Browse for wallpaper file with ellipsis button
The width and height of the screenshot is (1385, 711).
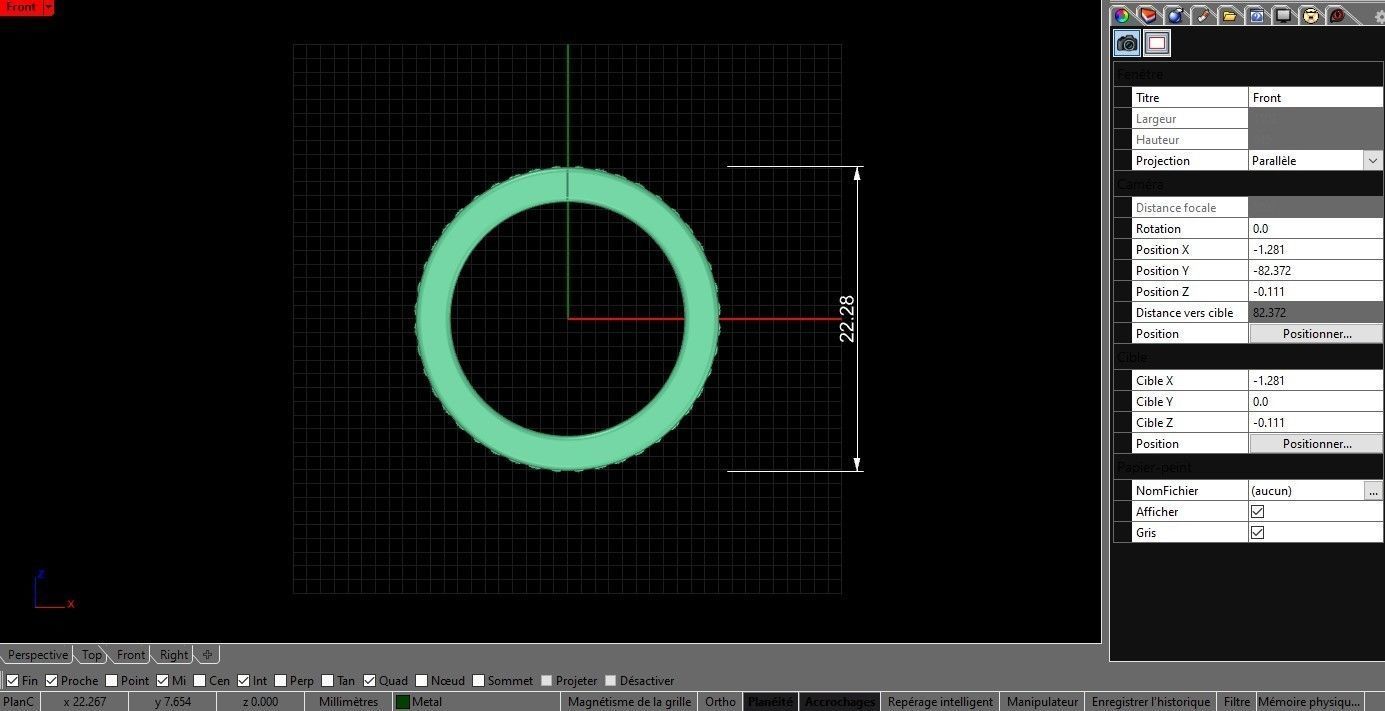(1373, 491)
